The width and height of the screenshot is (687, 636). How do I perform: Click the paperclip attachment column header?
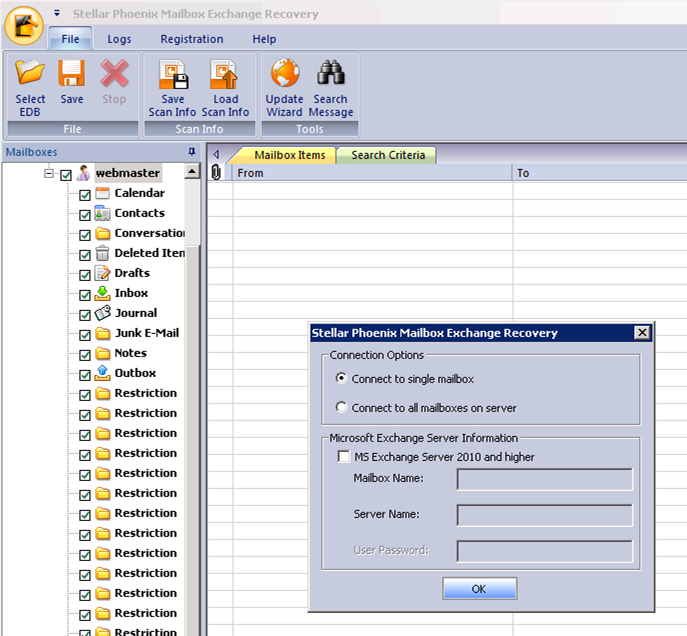(x=216, y=173)
